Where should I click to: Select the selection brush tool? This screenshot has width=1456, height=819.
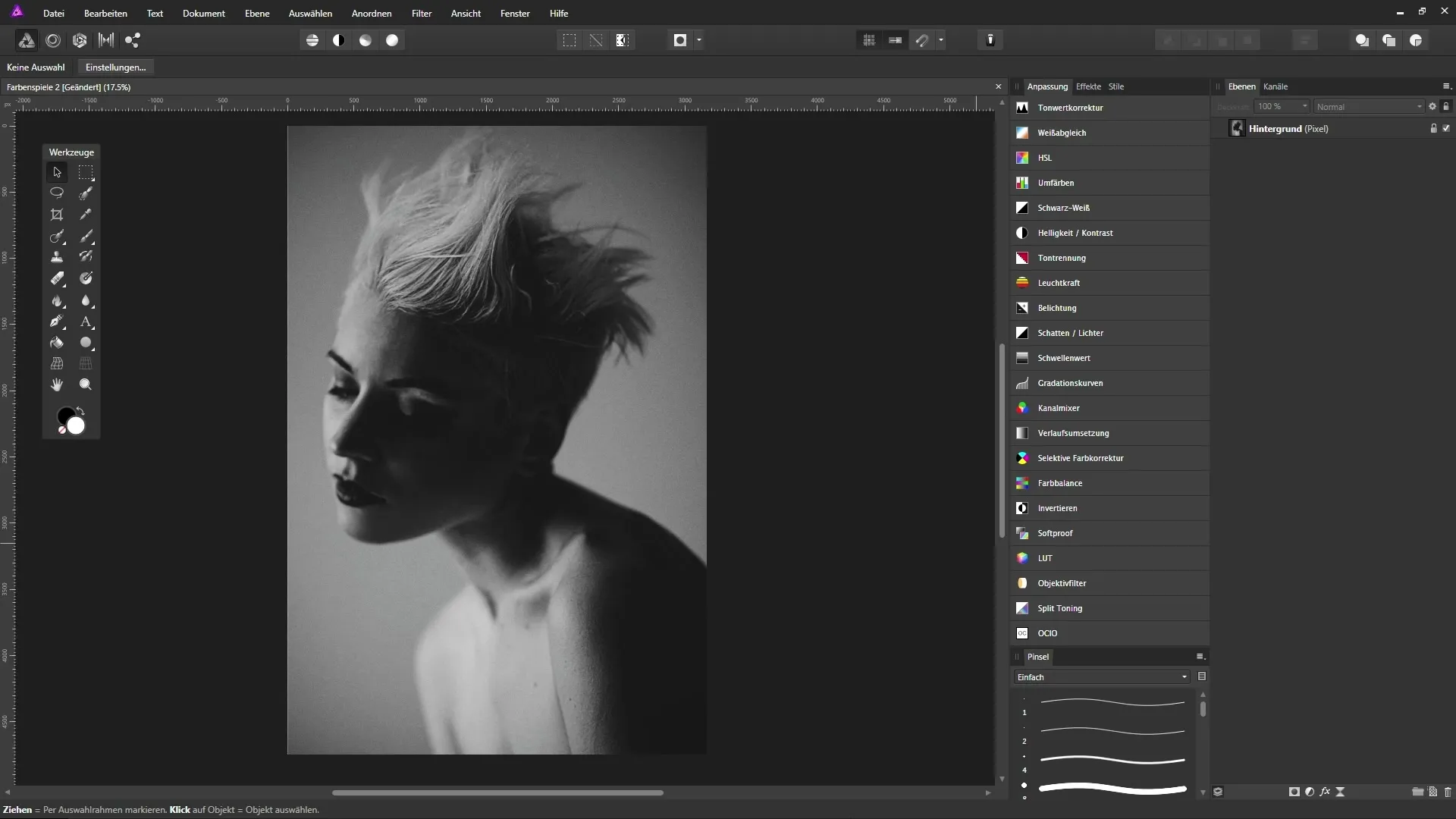tap(86, 193)
